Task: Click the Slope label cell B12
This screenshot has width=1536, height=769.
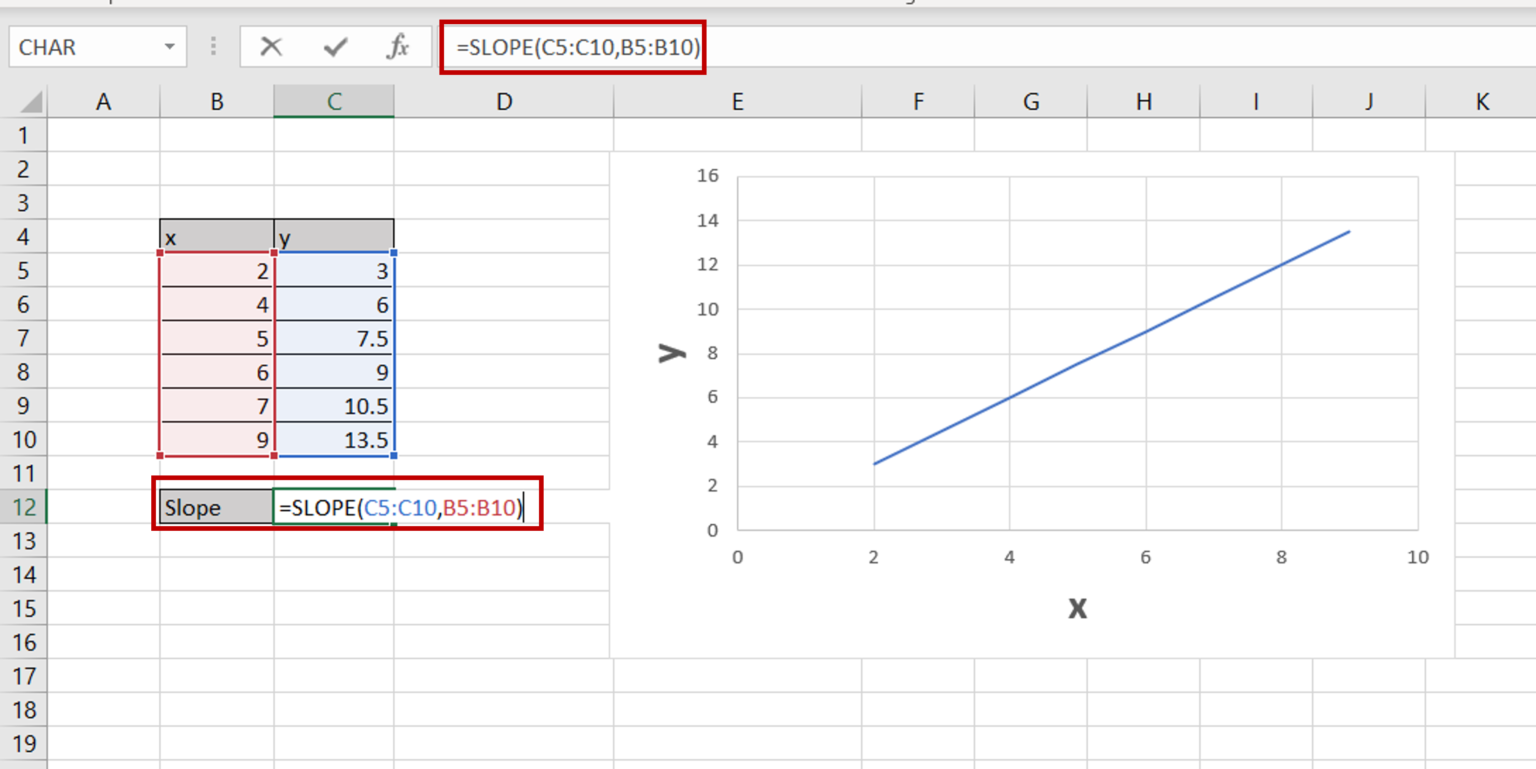Action: pos(215,507)
